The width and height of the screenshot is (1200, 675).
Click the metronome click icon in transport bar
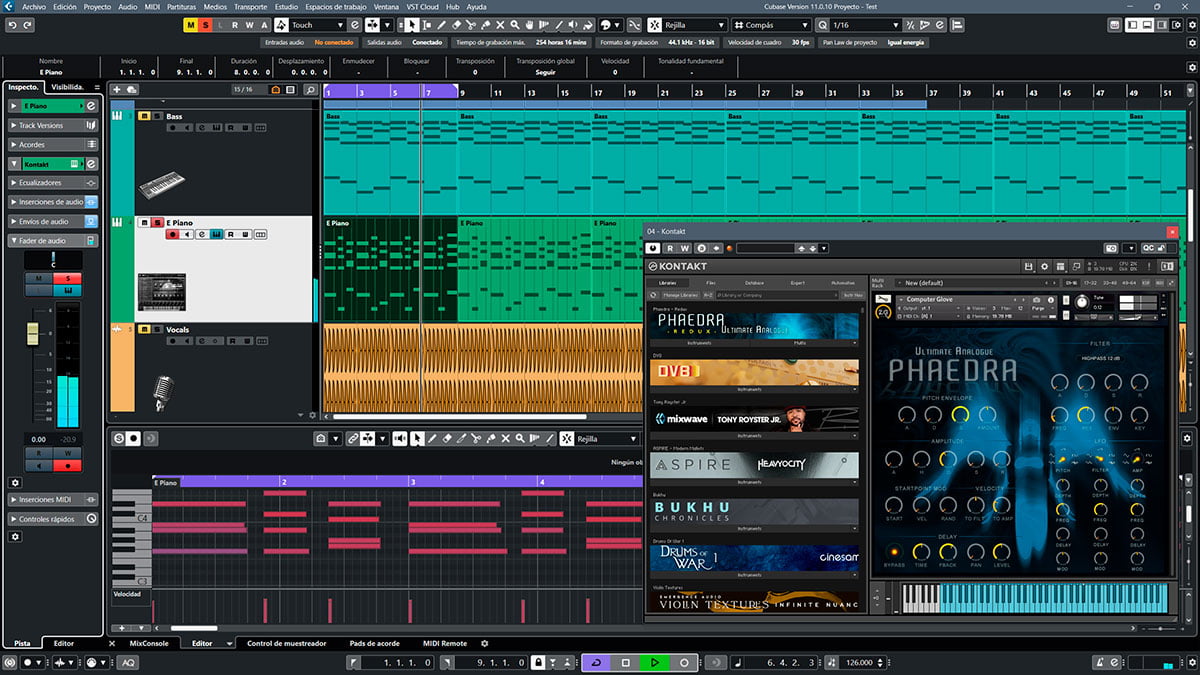coord(1099,662)
